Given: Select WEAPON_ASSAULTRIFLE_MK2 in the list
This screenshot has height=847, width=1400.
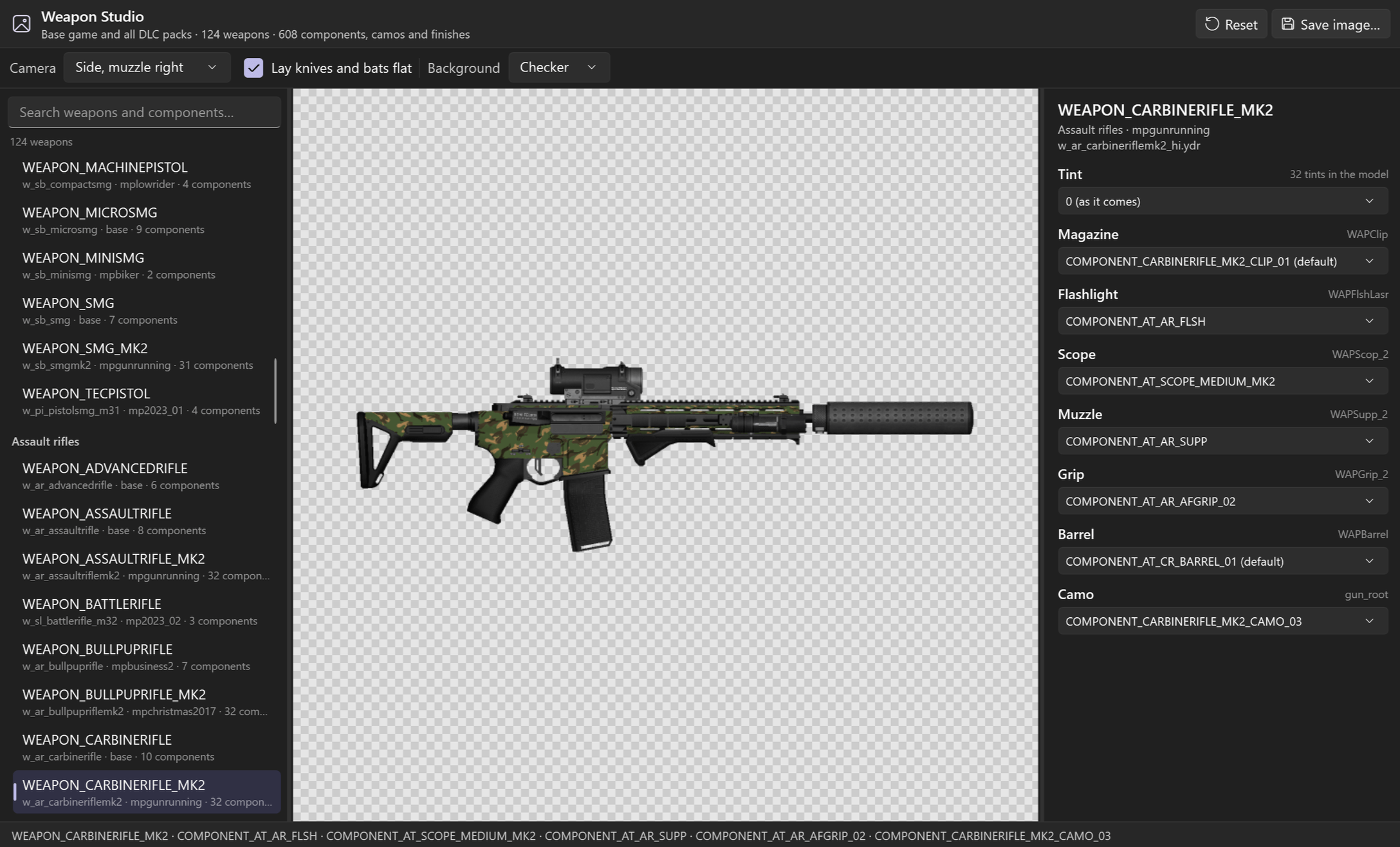Looking at the screenshot, I should click(x=147, y=566).
